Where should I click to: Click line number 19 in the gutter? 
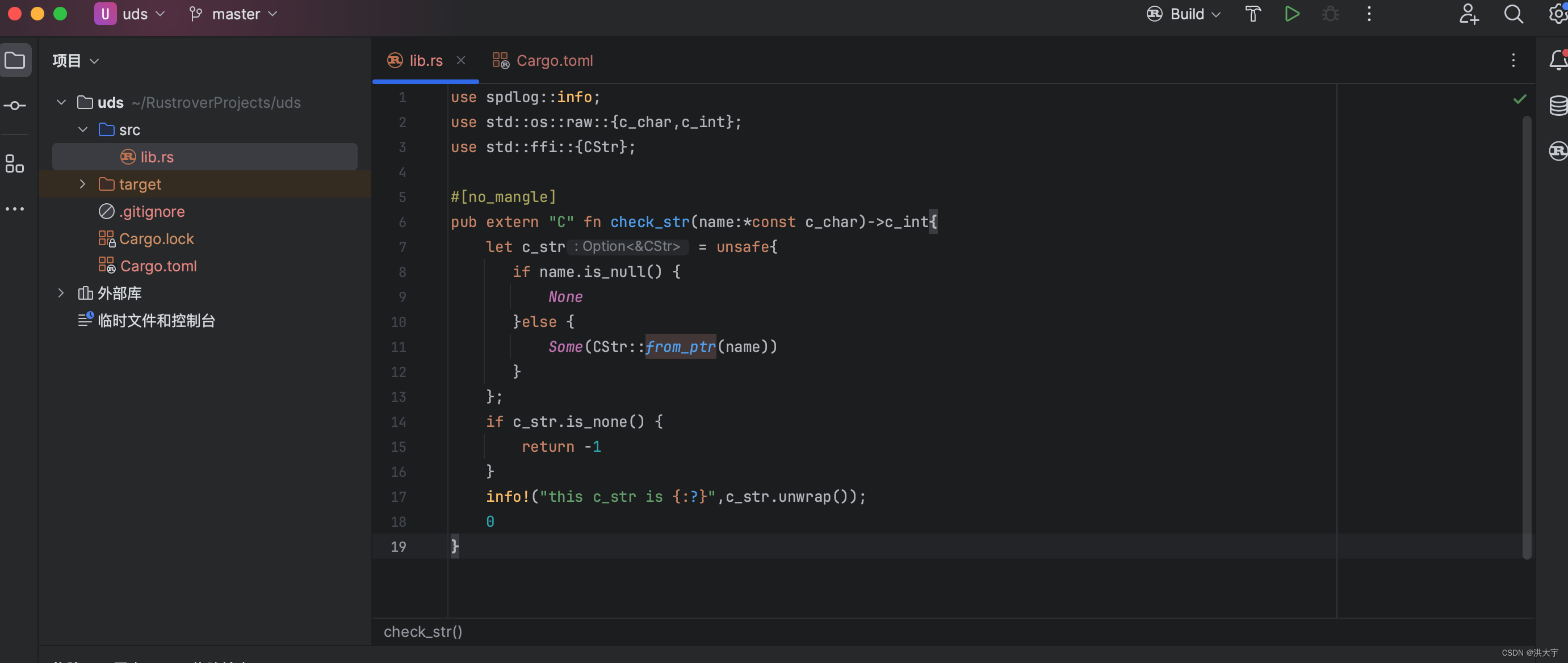click(x=398, y=546)
